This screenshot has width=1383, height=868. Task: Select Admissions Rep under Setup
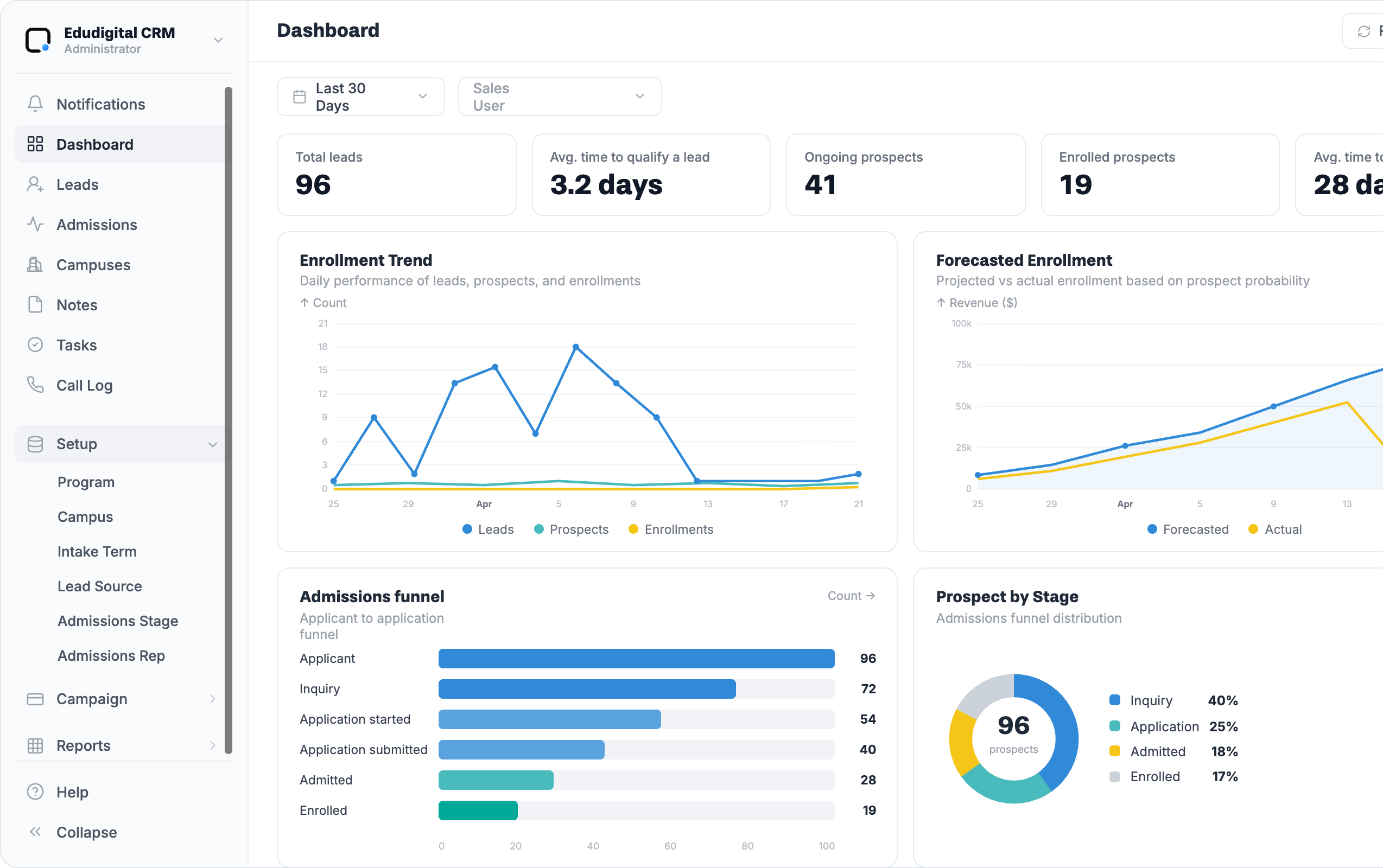[111, 655]
